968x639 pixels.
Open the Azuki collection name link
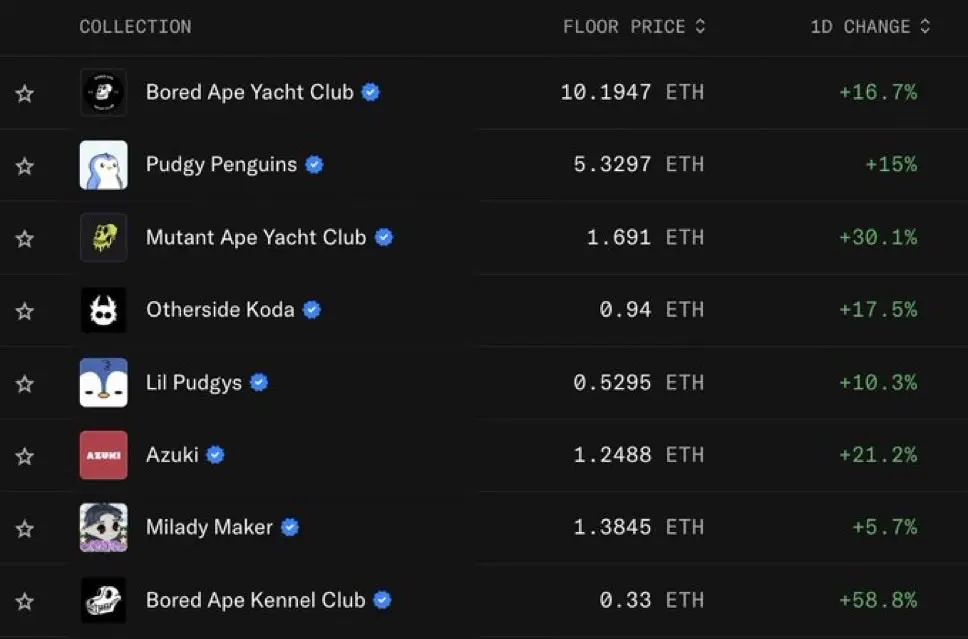(x=172, y=455)
